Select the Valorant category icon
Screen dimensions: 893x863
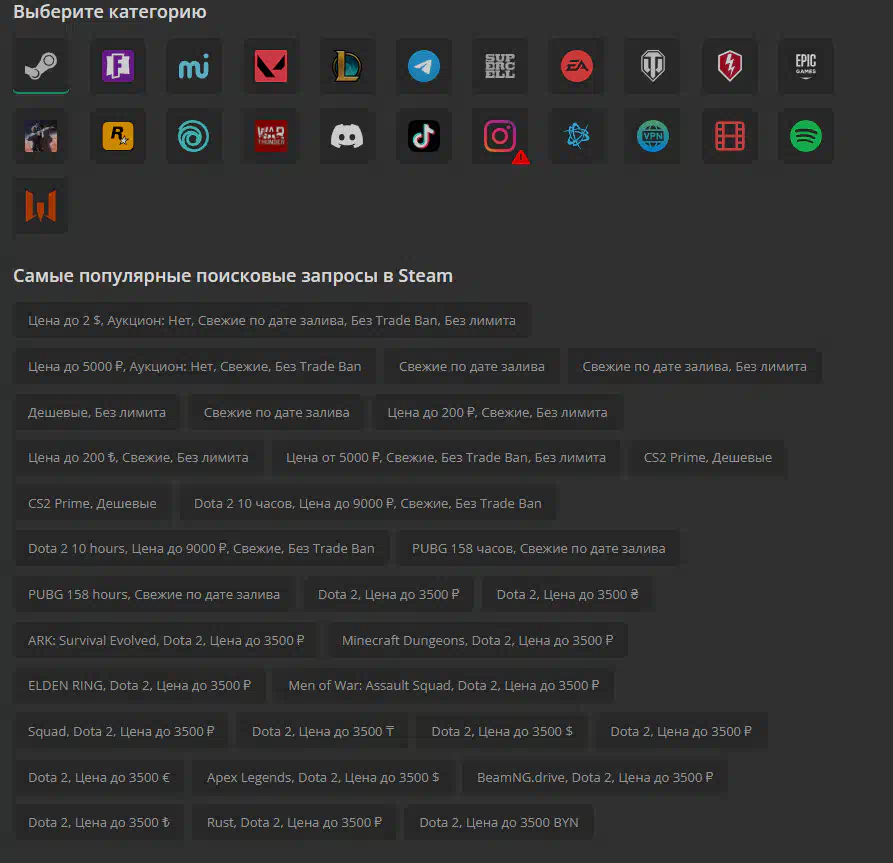(271, 66)
